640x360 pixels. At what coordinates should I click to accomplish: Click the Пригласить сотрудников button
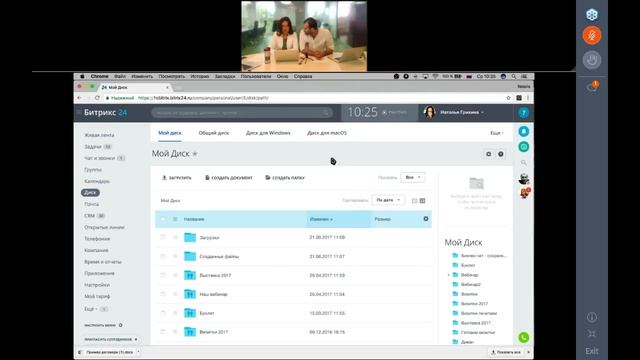coord(111,339)
